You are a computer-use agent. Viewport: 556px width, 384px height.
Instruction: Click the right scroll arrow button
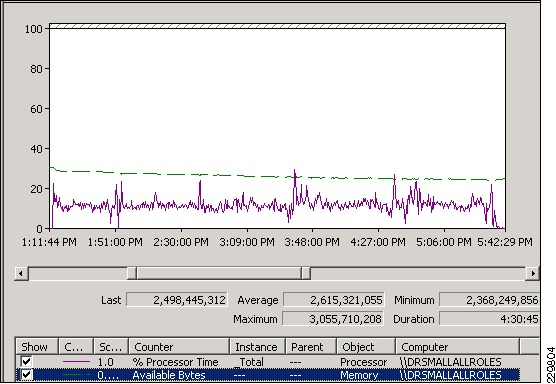tap(532, 273)
